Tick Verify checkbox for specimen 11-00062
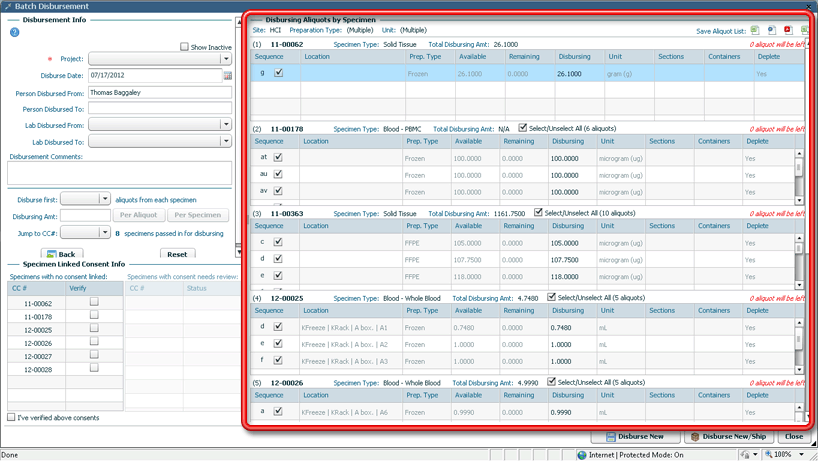818x461 pixels. [x=94, y=301]
